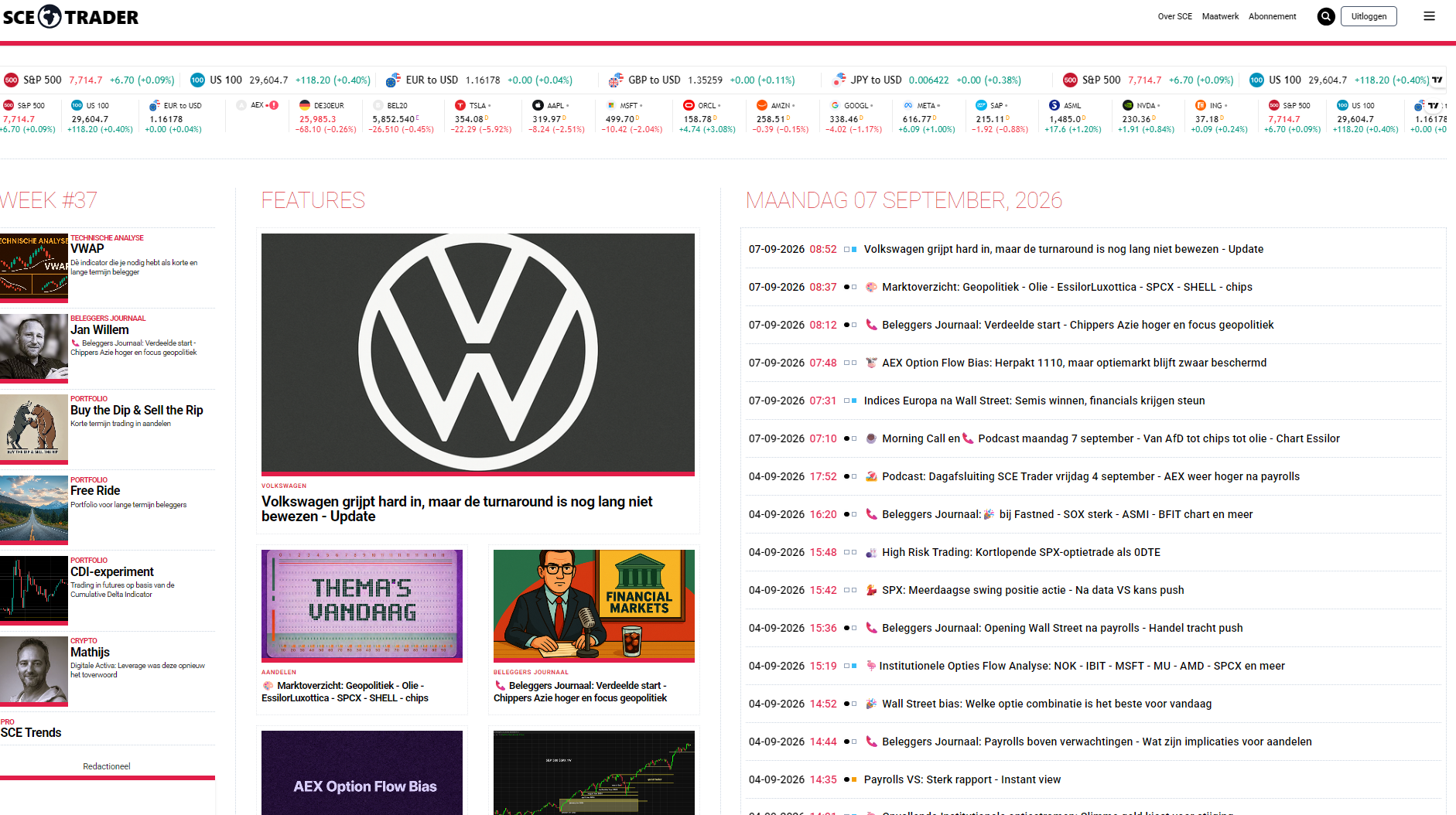Screen dimensions: 1456x815
Task: Open Mathijs crypto link
Action: [x=90, y=653]
